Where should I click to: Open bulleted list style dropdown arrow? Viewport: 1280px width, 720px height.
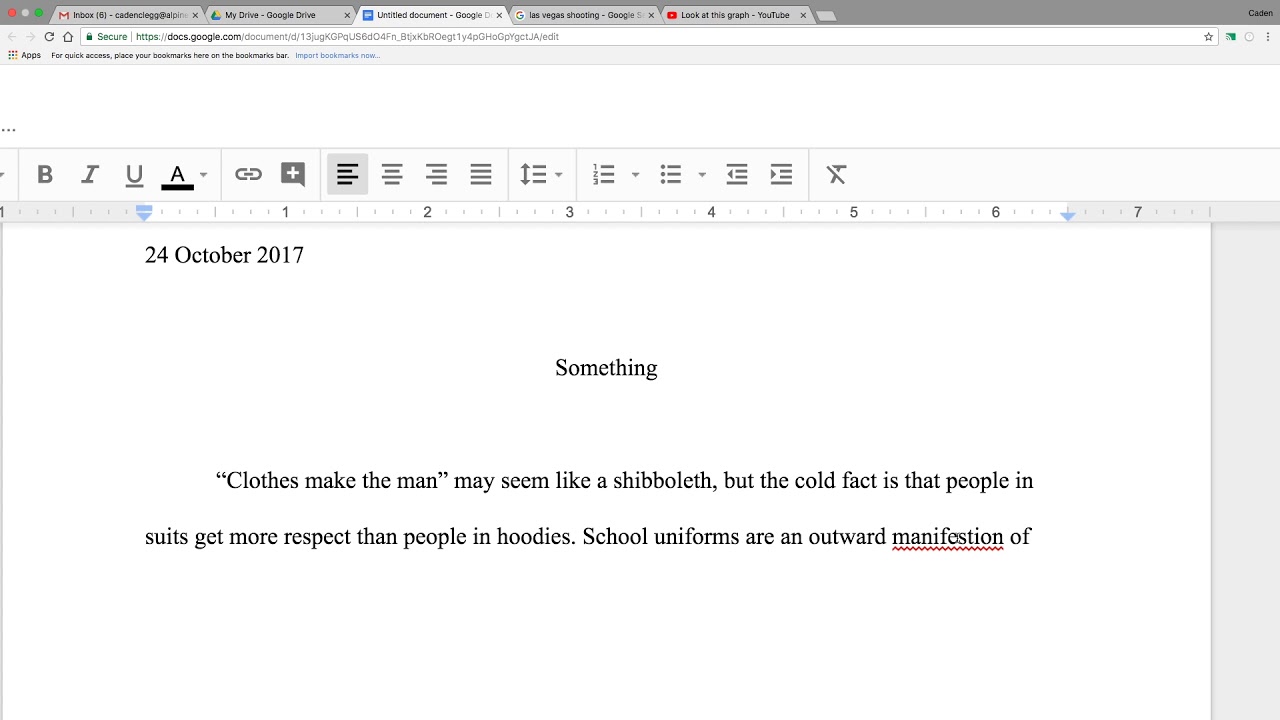tap(702, 175)
